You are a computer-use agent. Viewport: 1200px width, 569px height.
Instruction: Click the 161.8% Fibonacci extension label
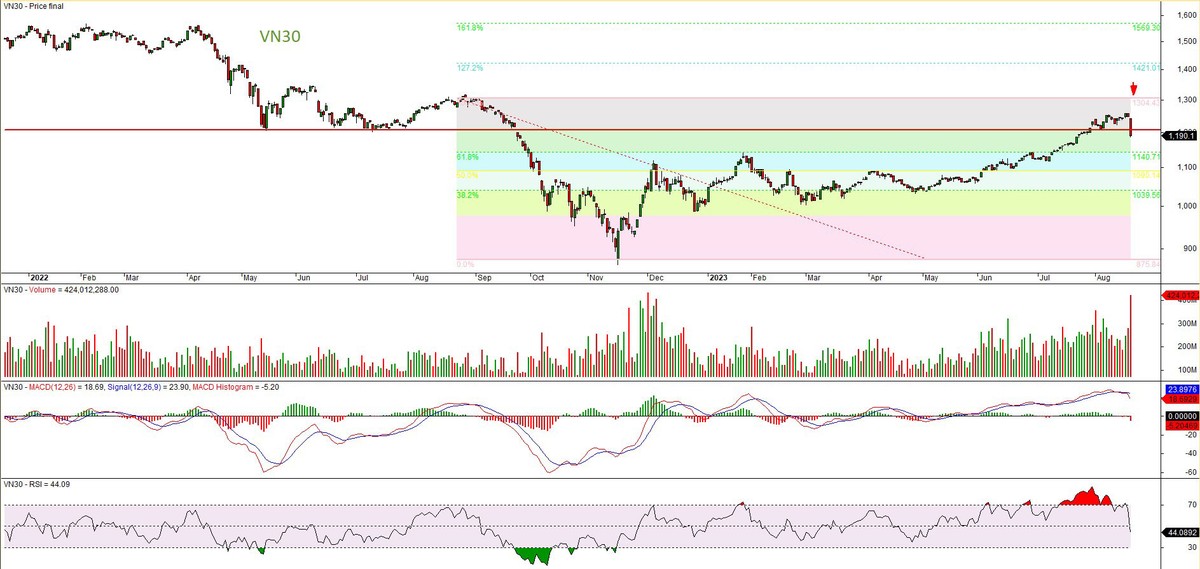coord(470,28)
